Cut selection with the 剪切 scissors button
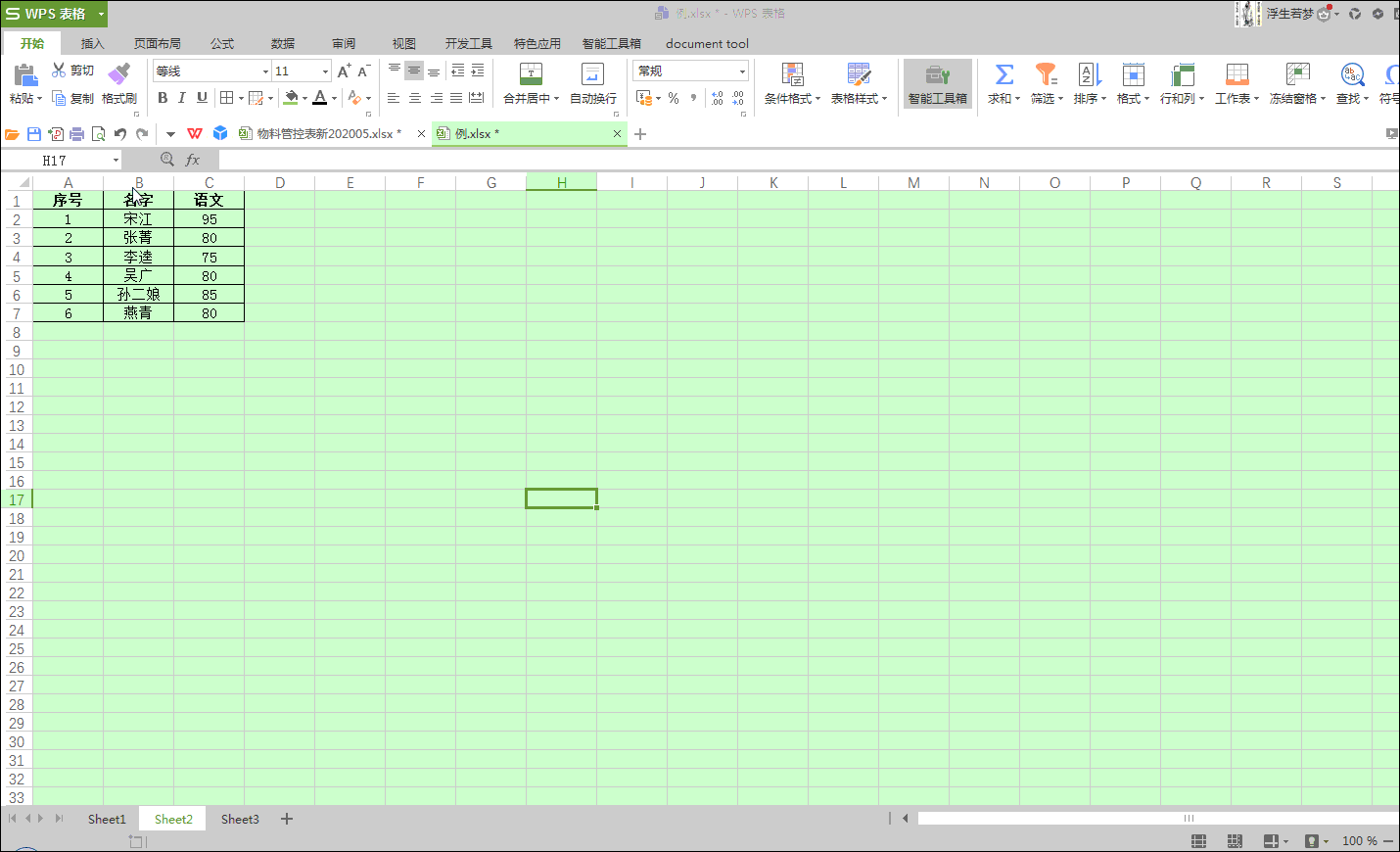This screenshot has height=852, width=1400. (72, 71)
